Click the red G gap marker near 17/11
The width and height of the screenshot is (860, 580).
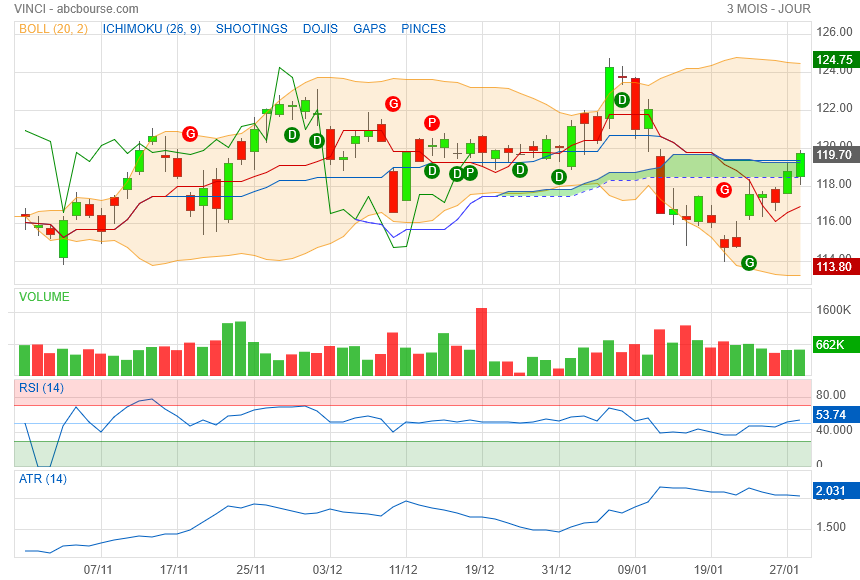coord(190,133)
